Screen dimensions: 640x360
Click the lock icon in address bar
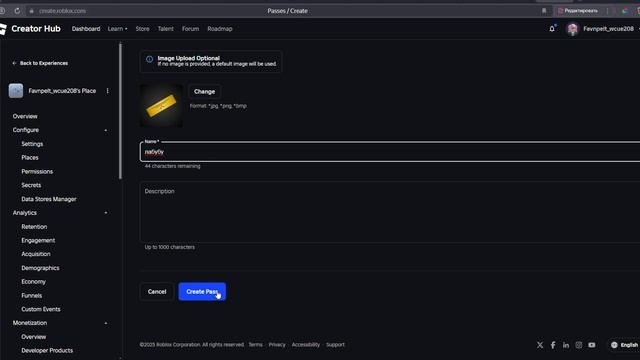click(x=31, y=11)
